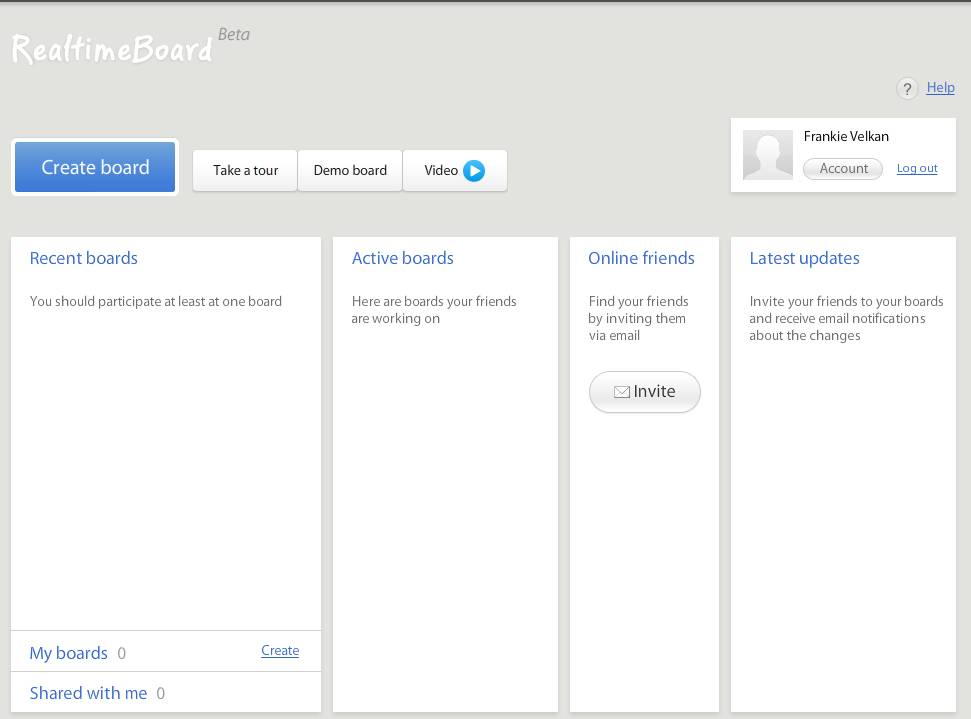This screenshot has height=719, width=971.
Task: Click 'Here are boards your friends are working on' text
Action: pyautogui.click(x=433, y=310)
